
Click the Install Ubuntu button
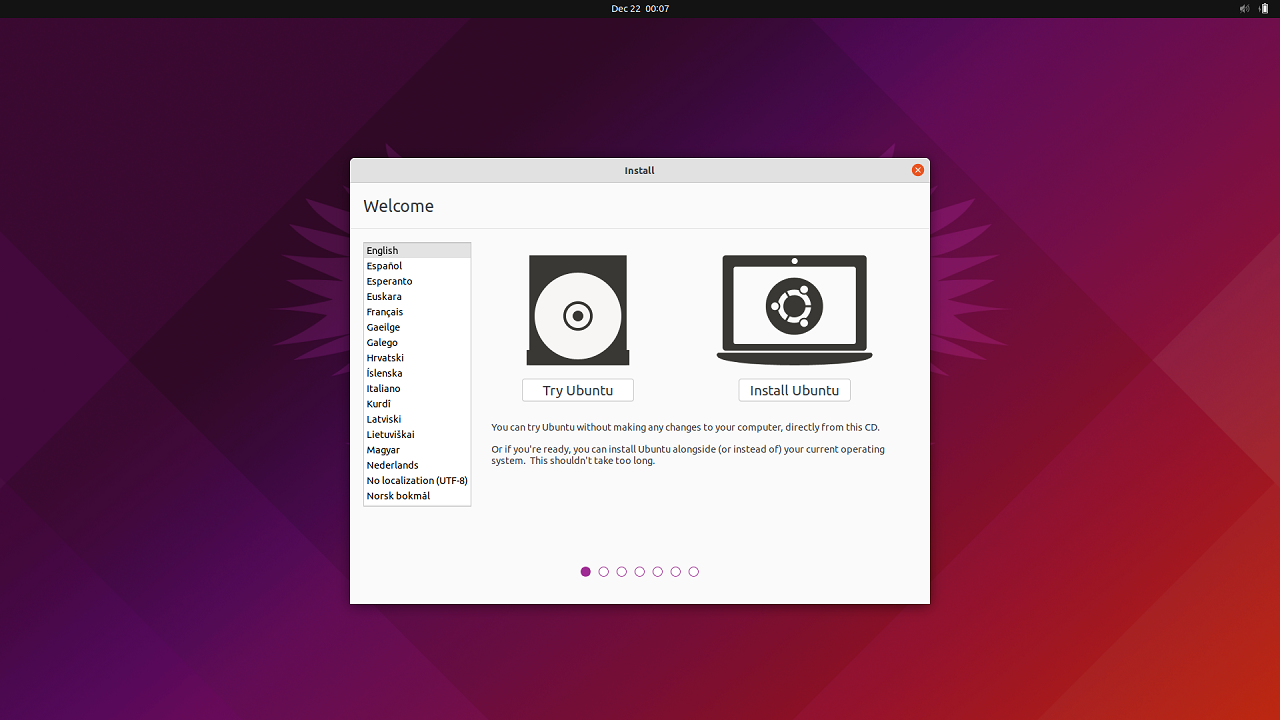(794, 390)
